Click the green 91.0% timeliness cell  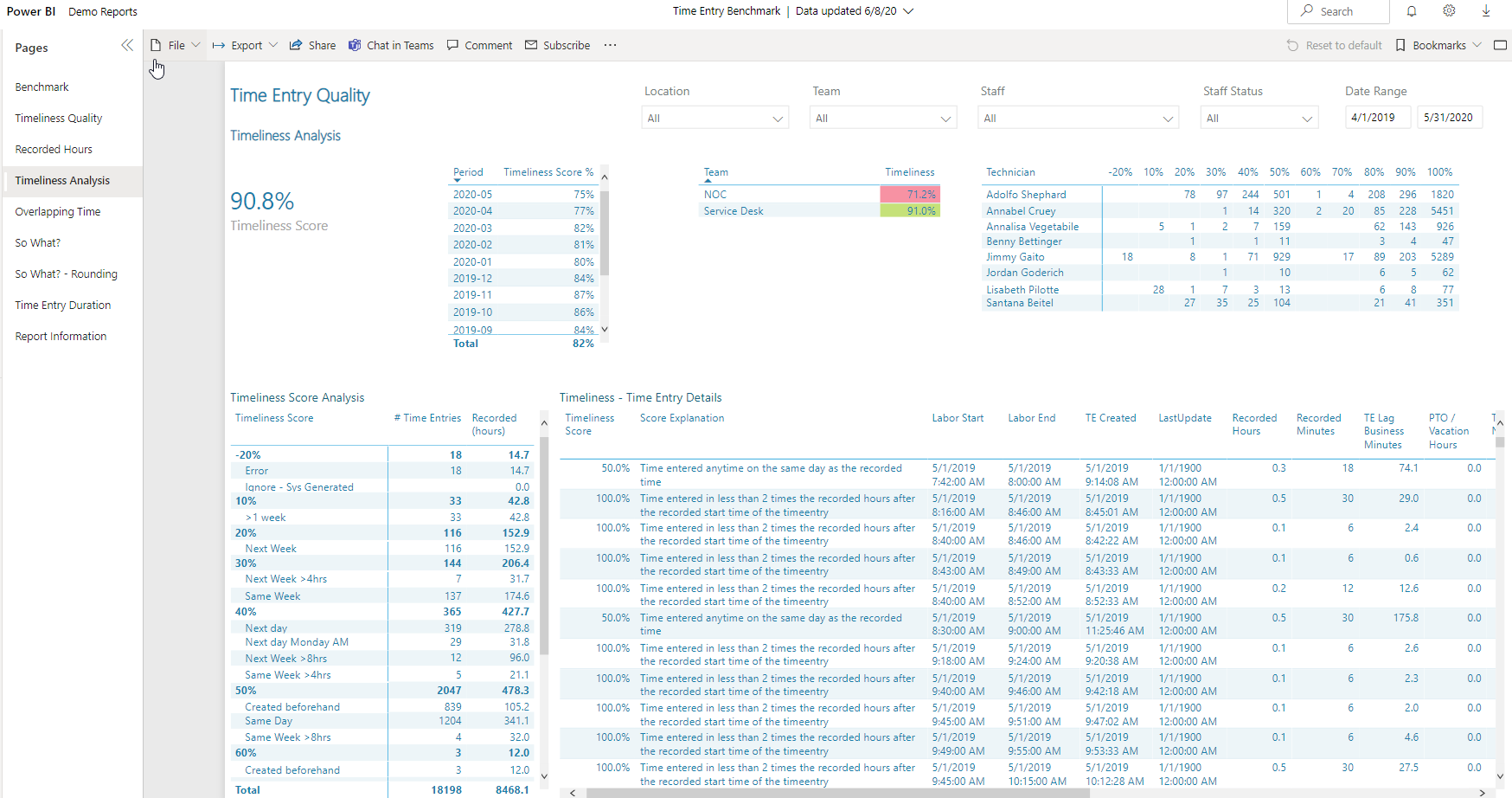point(910,210)
